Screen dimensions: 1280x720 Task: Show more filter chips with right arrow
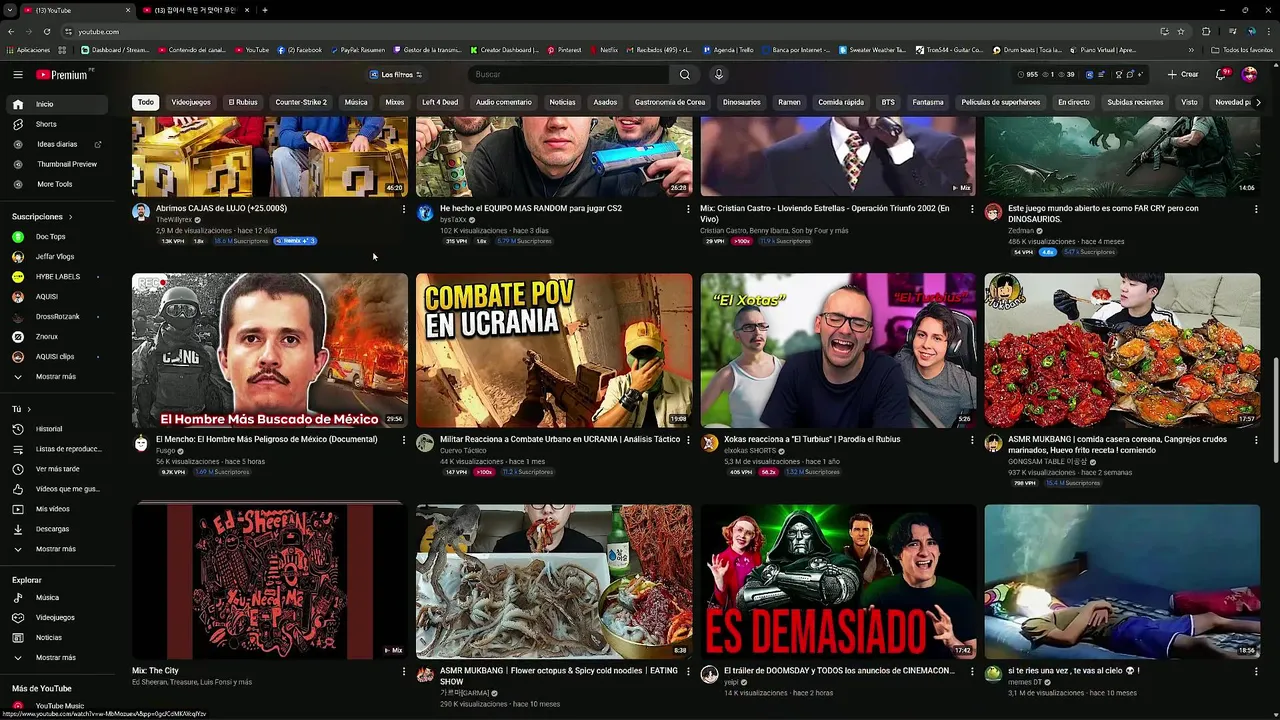(x=1257, y=102)
